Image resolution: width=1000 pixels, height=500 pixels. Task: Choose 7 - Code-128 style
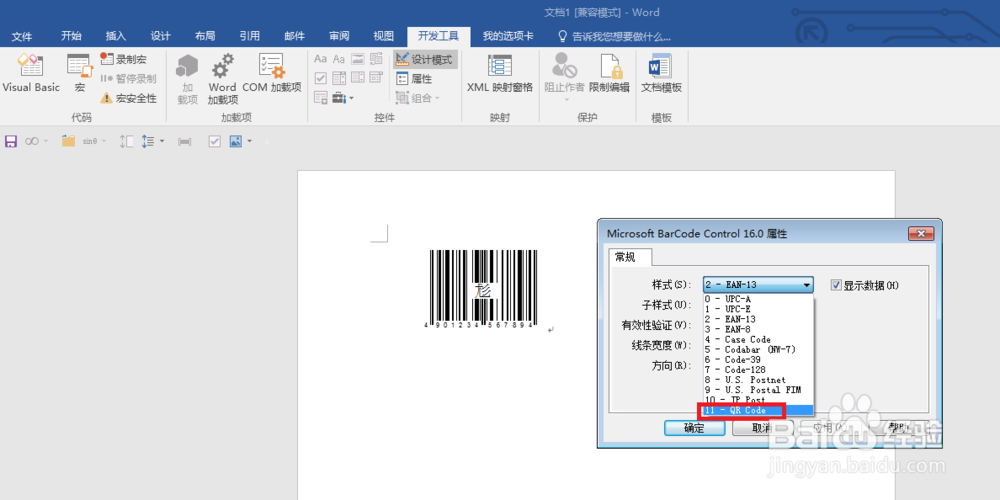(x=758, y=370)
